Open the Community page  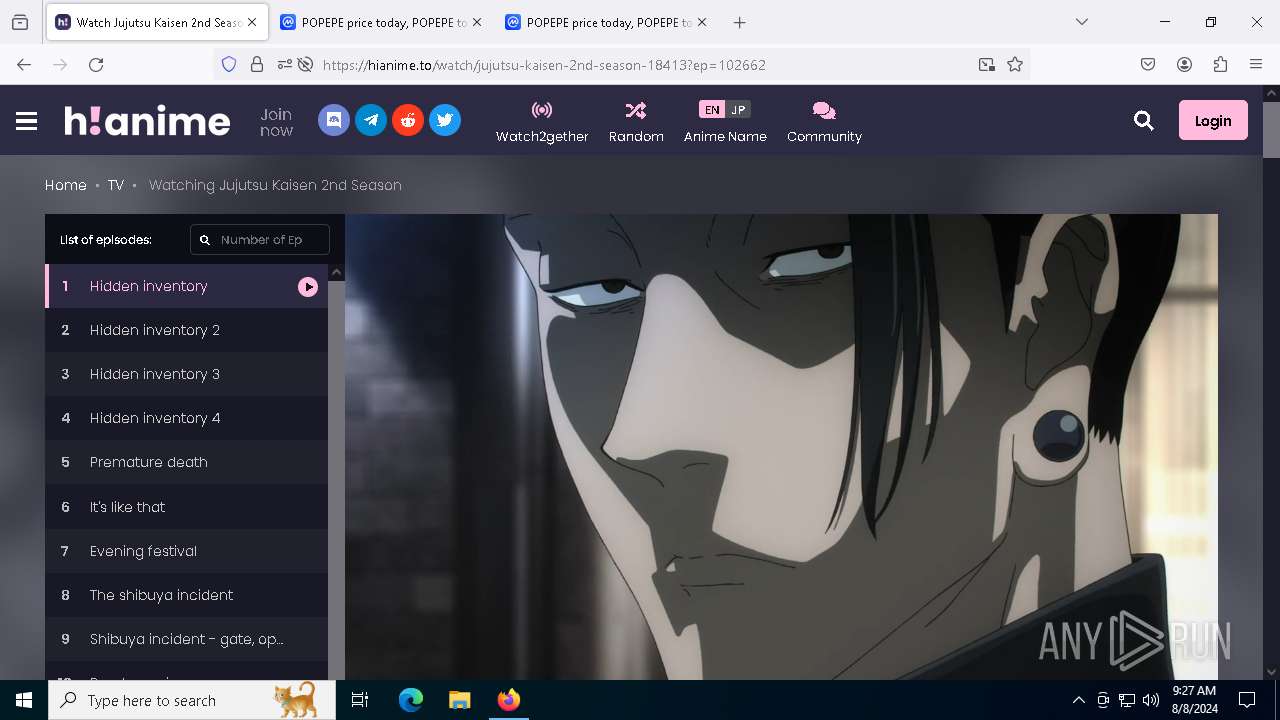824,121
